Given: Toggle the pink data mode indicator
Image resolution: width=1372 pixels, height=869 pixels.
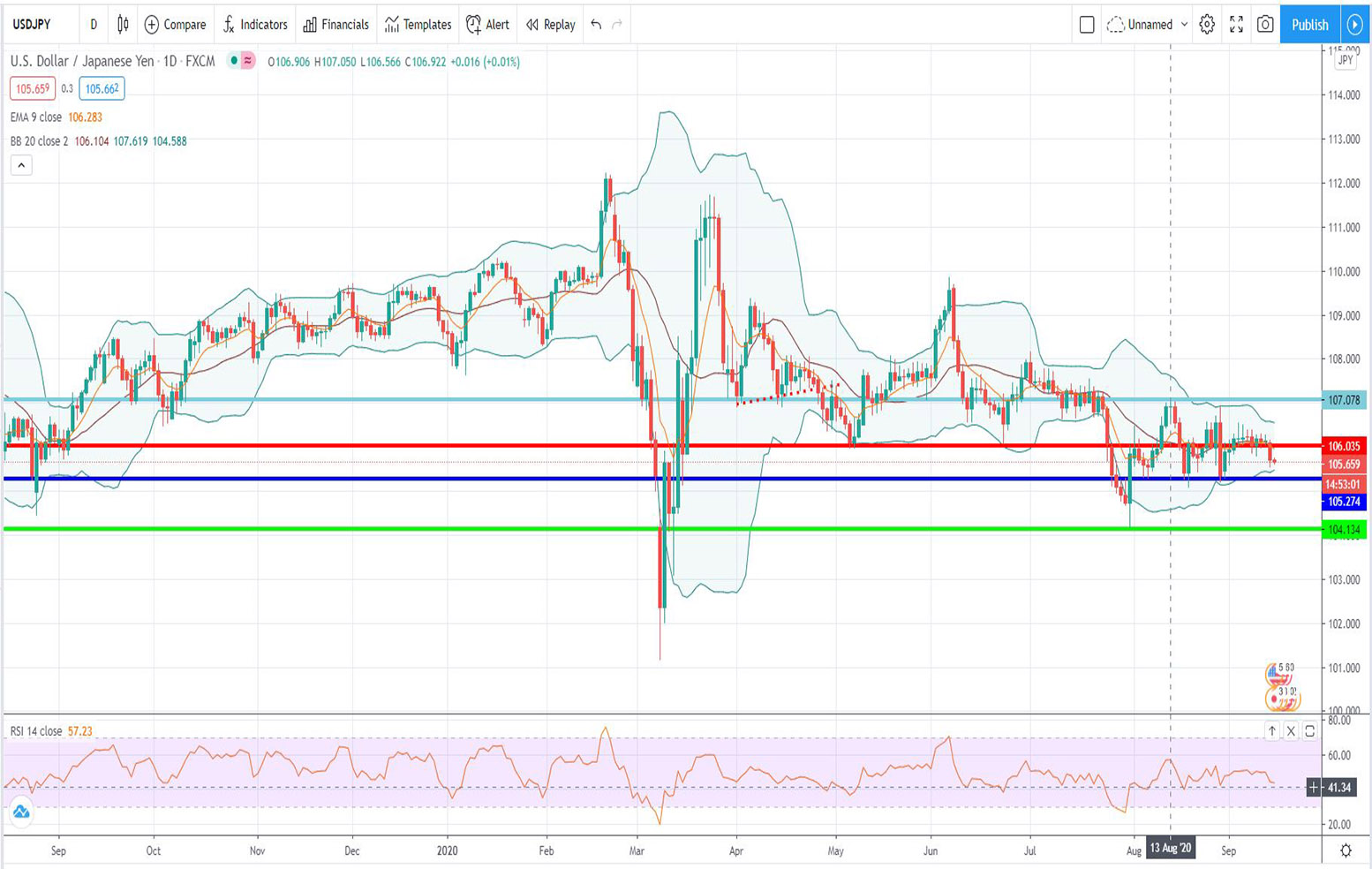Looking at the screenshot, I should pos(248,61).
